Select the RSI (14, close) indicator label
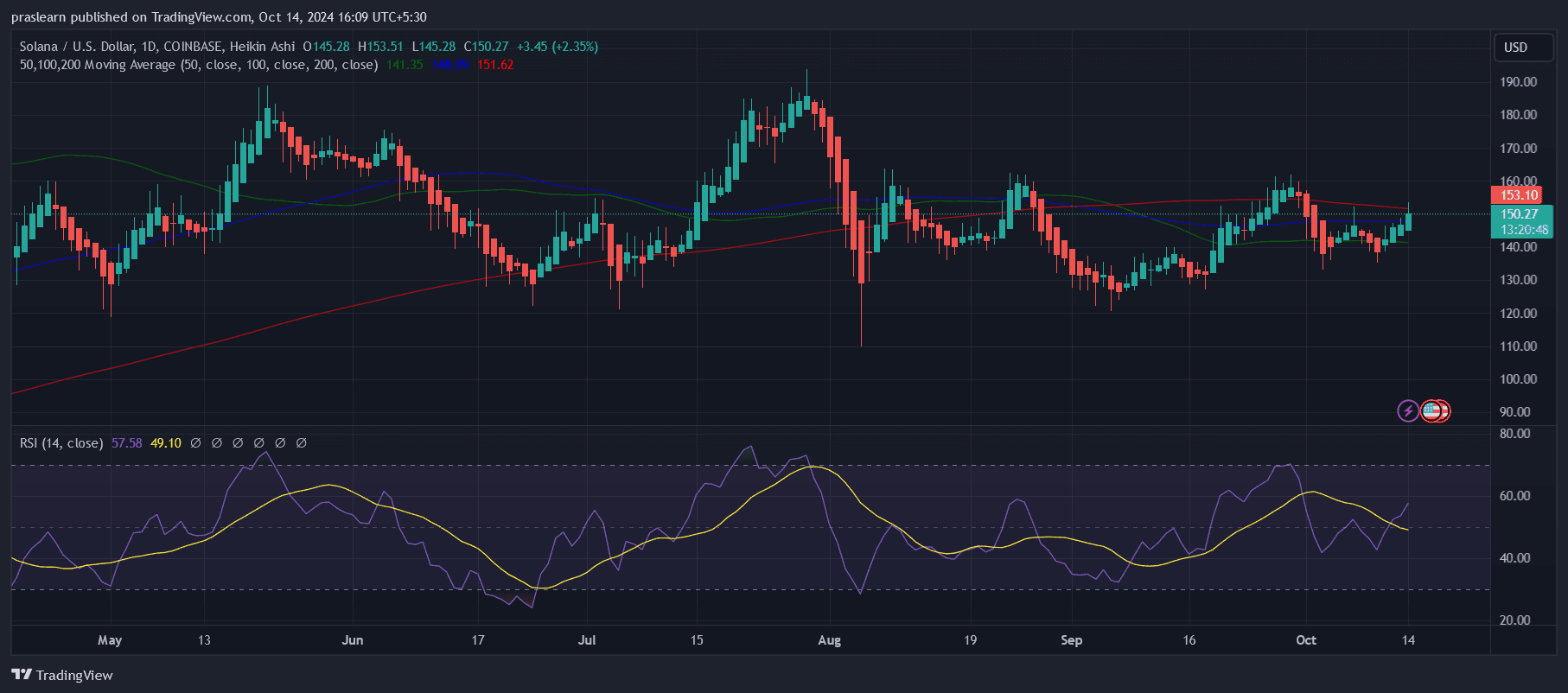1568x693 pixels. (61, 443)
